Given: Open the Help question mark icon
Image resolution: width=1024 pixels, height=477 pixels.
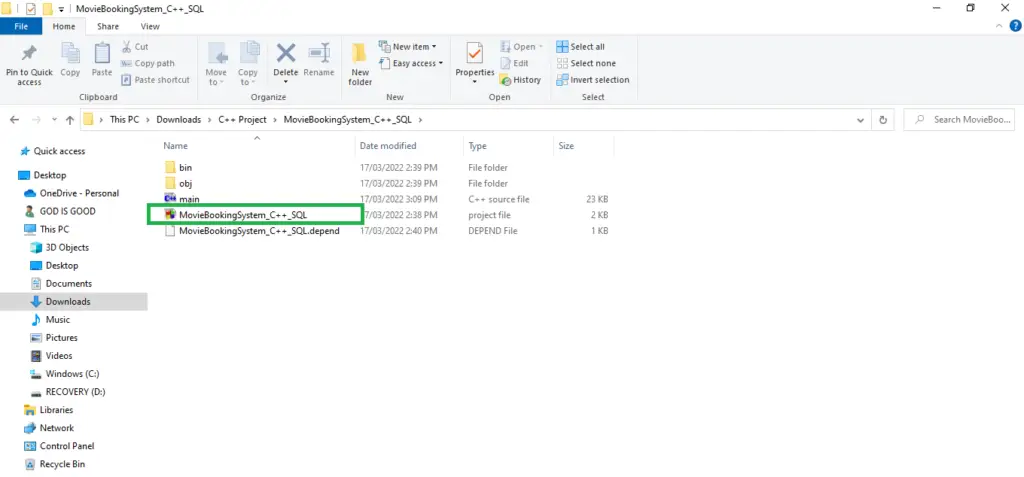Looking at the screenshot, I should [x=1015, y=26].
